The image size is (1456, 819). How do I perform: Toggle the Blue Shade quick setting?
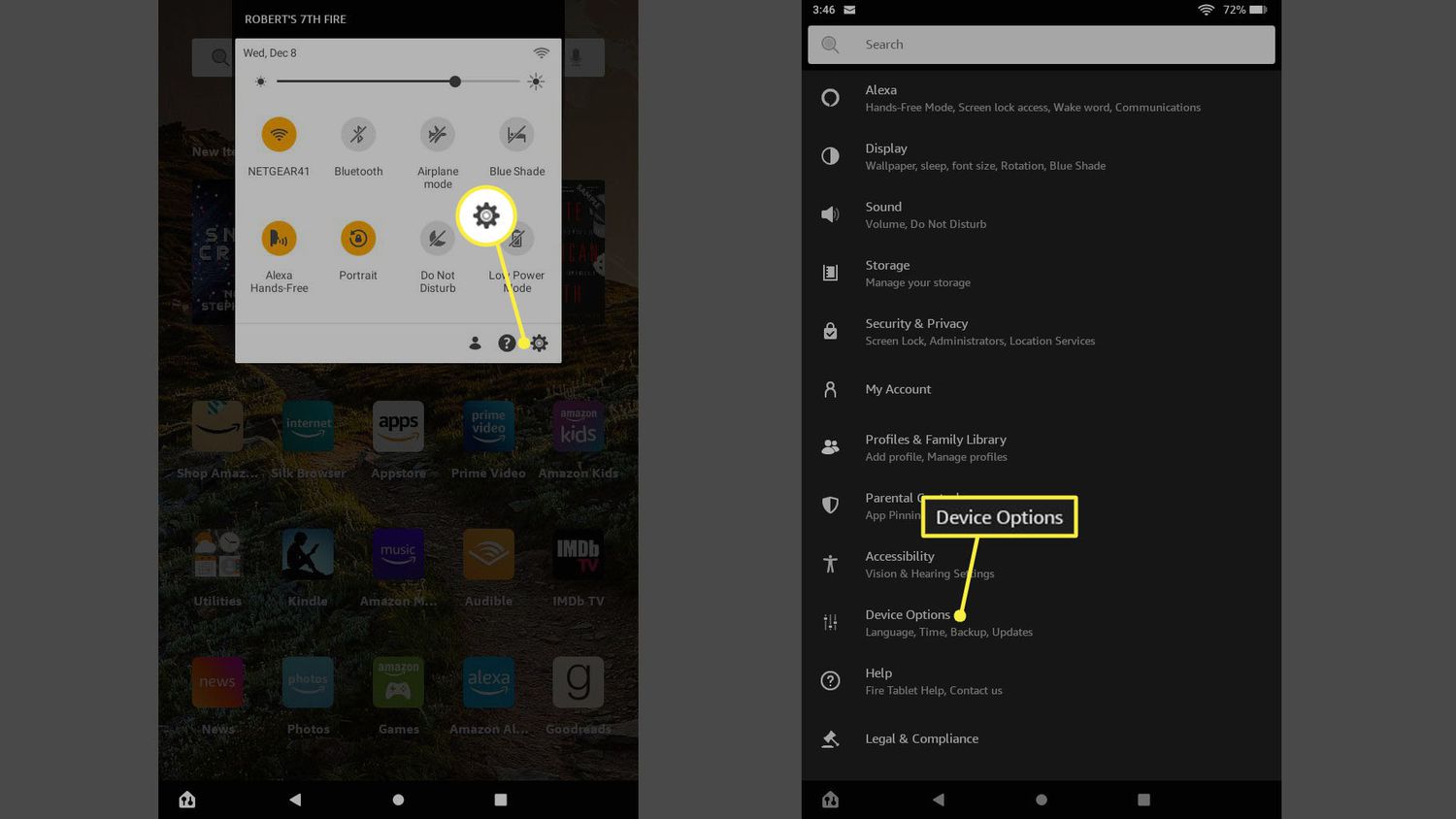[x=516, y=135]
